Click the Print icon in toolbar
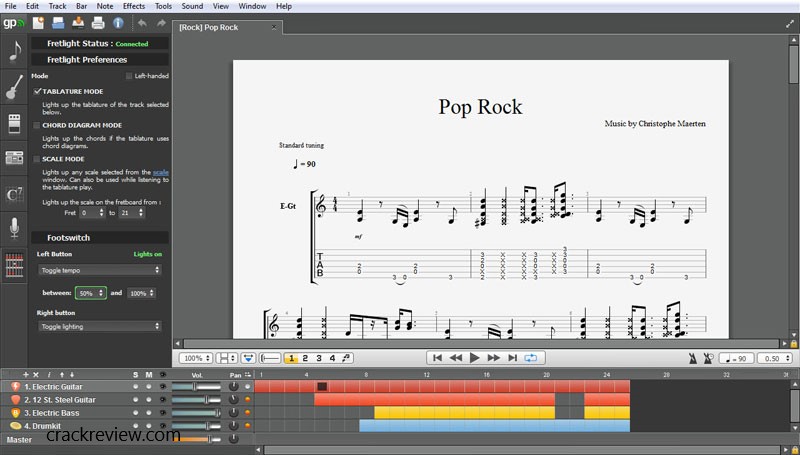 (98, 22)
